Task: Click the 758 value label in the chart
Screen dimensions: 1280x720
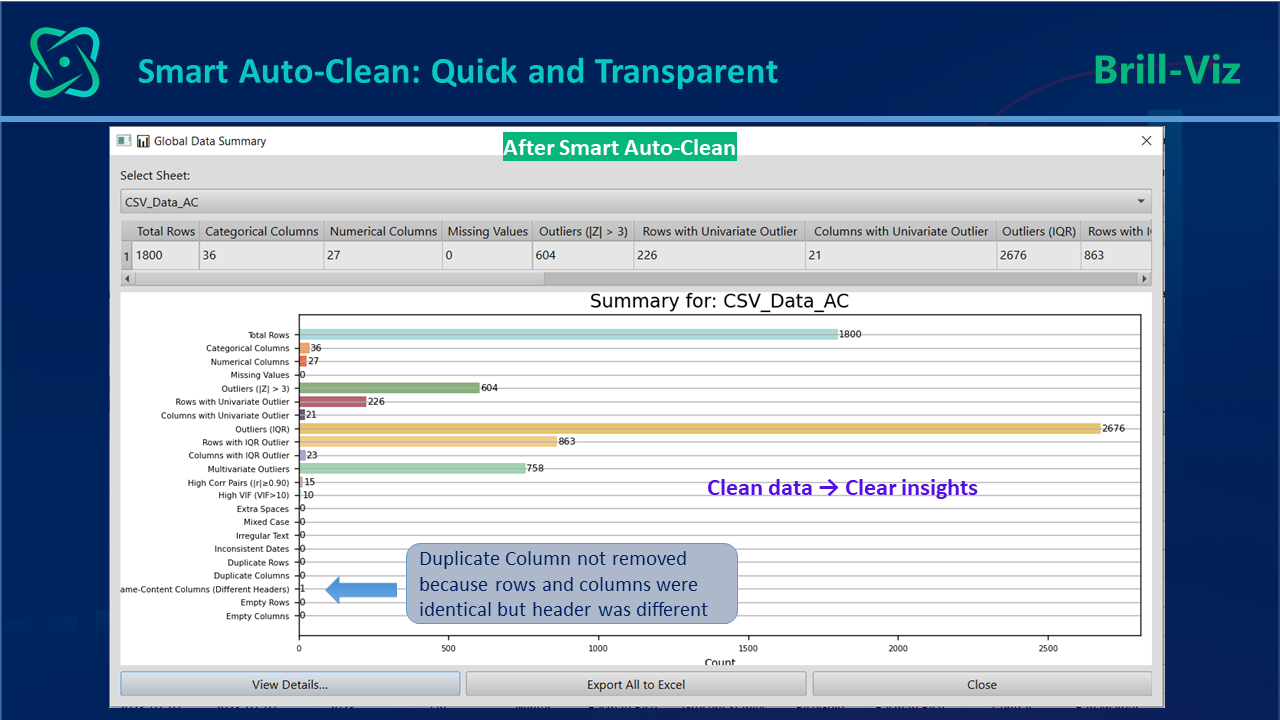Action: tap(535, 468)
